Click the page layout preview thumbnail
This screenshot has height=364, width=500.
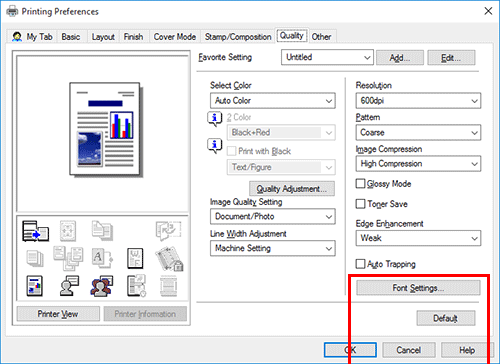[x=105, y=129]
